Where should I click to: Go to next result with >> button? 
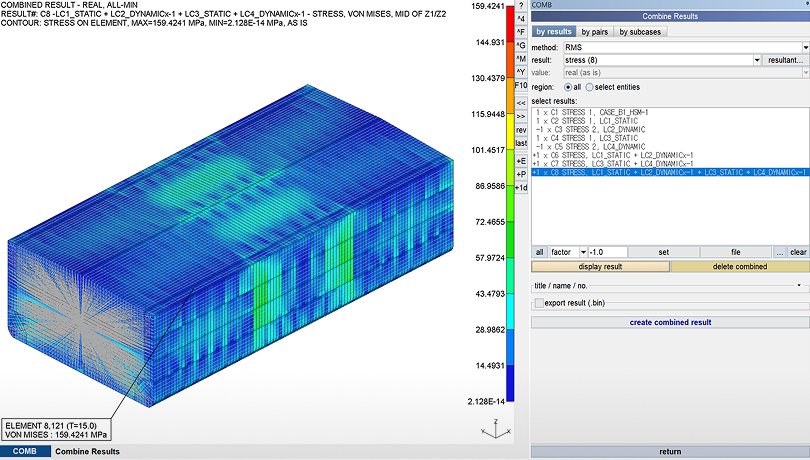[520, 117]
